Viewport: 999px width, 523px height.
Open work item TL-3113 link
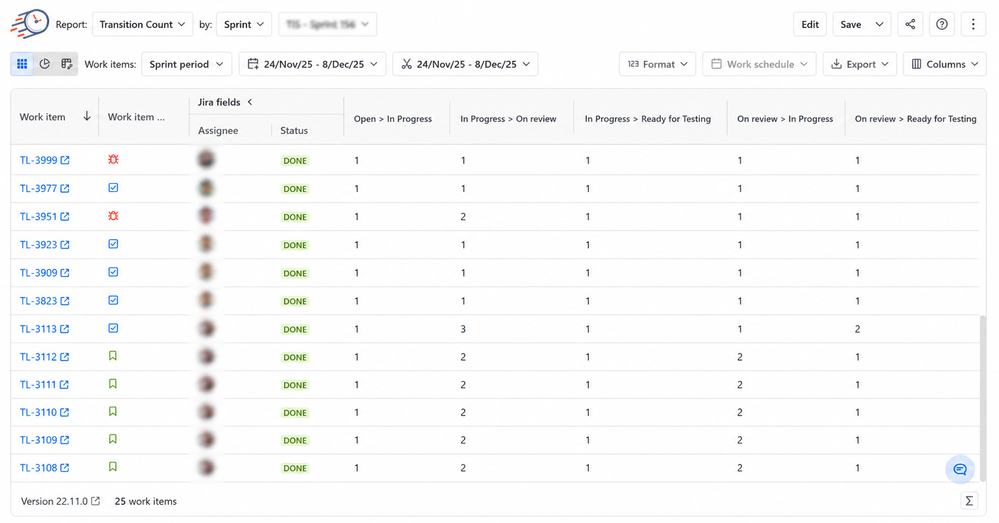tap(38, 329)
